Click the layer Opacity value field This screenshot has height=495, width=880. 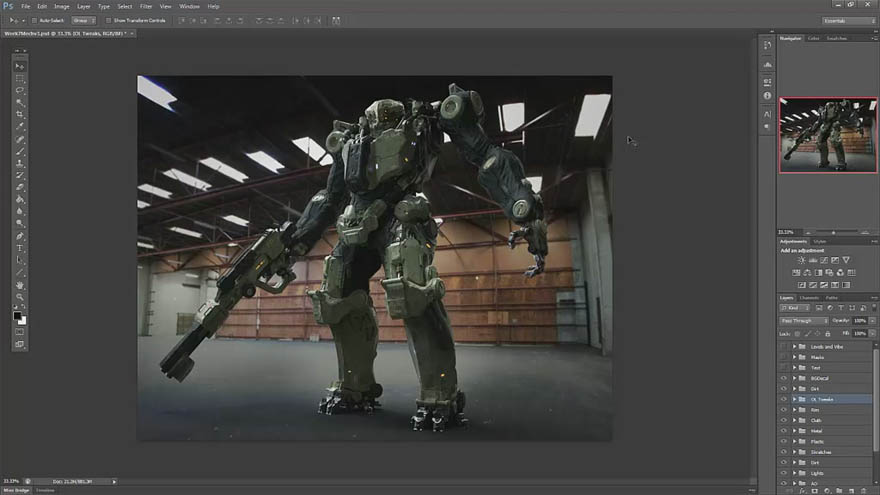click(859, 321)
